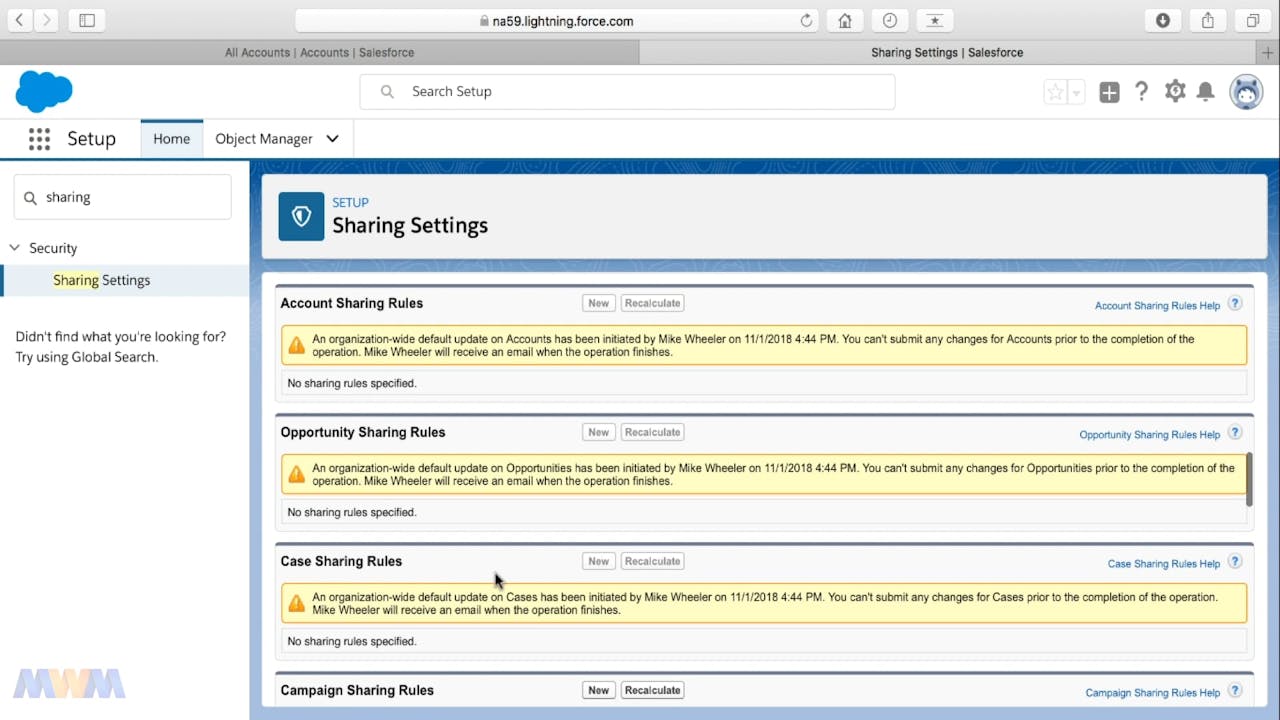Image resolution: width=1280 pixels, height=720 pixels.
Task: Click the Quick Find magnifier icon
Action: [30, 198]
